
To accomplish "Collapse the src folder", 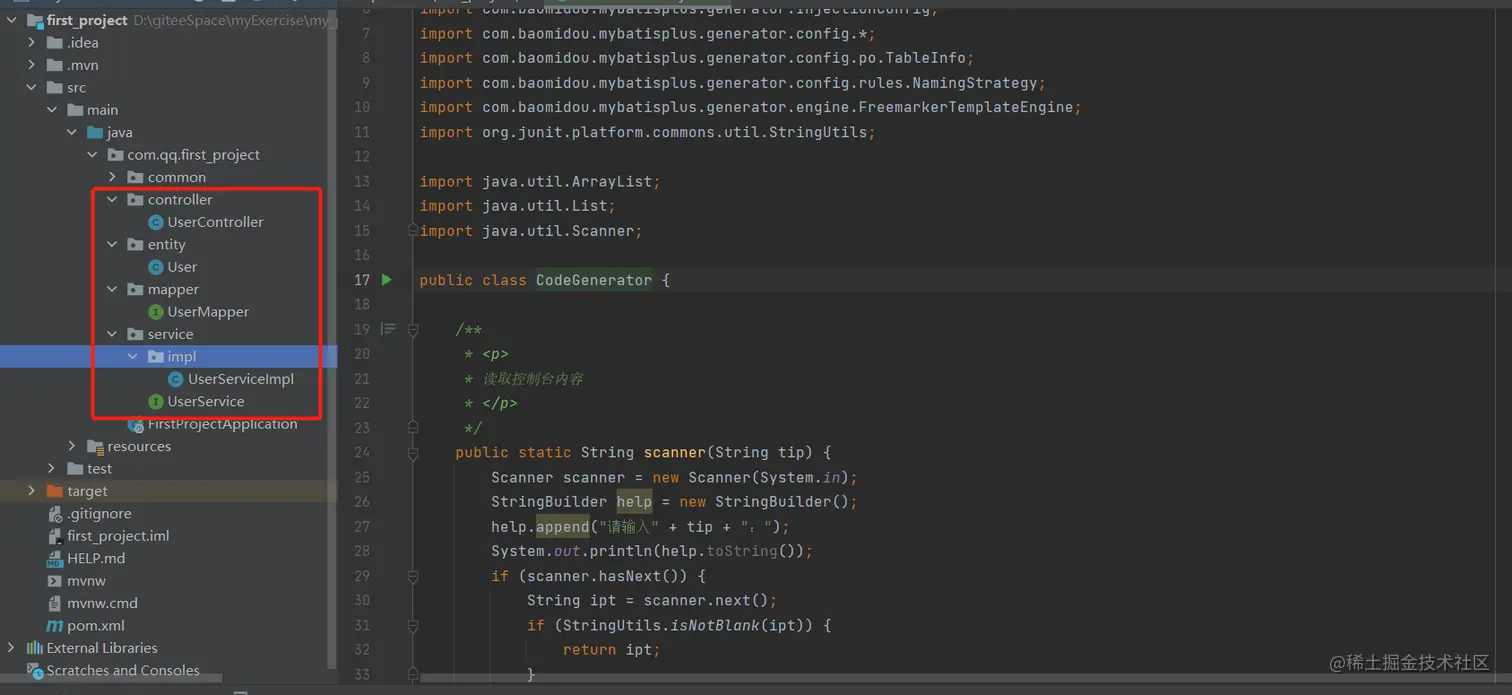I will pos(32,88).
